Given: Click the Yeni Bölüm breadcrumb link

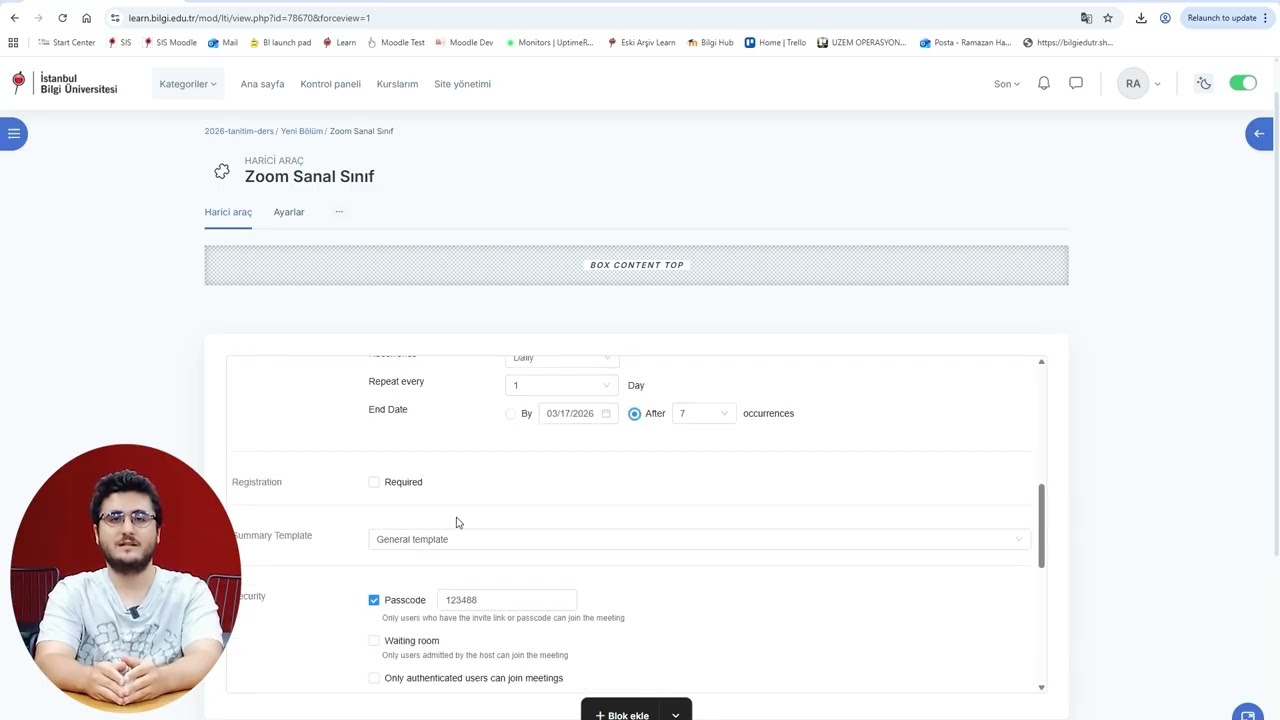Looking at the screenshot, I should click(x=302, y=131).
